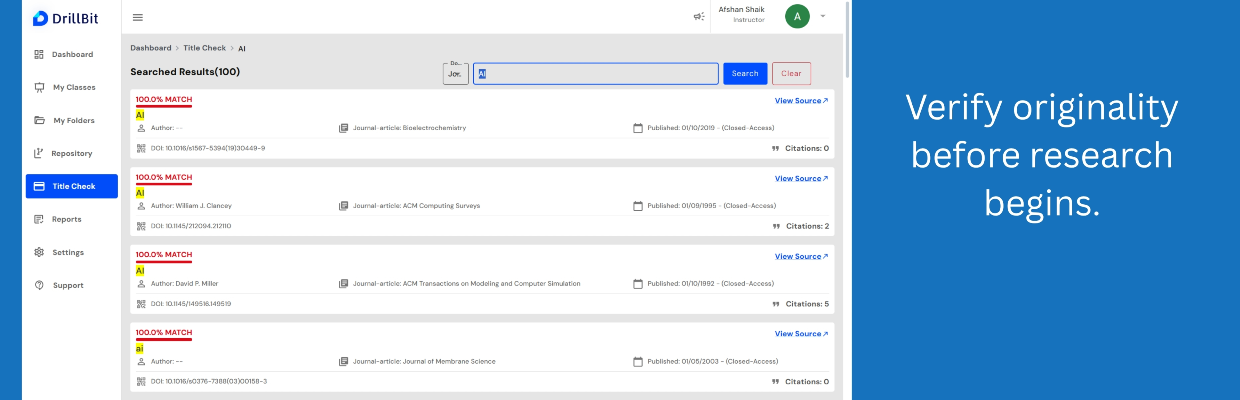
Task: Click the Settings gear icon
Action: (39, 252)
